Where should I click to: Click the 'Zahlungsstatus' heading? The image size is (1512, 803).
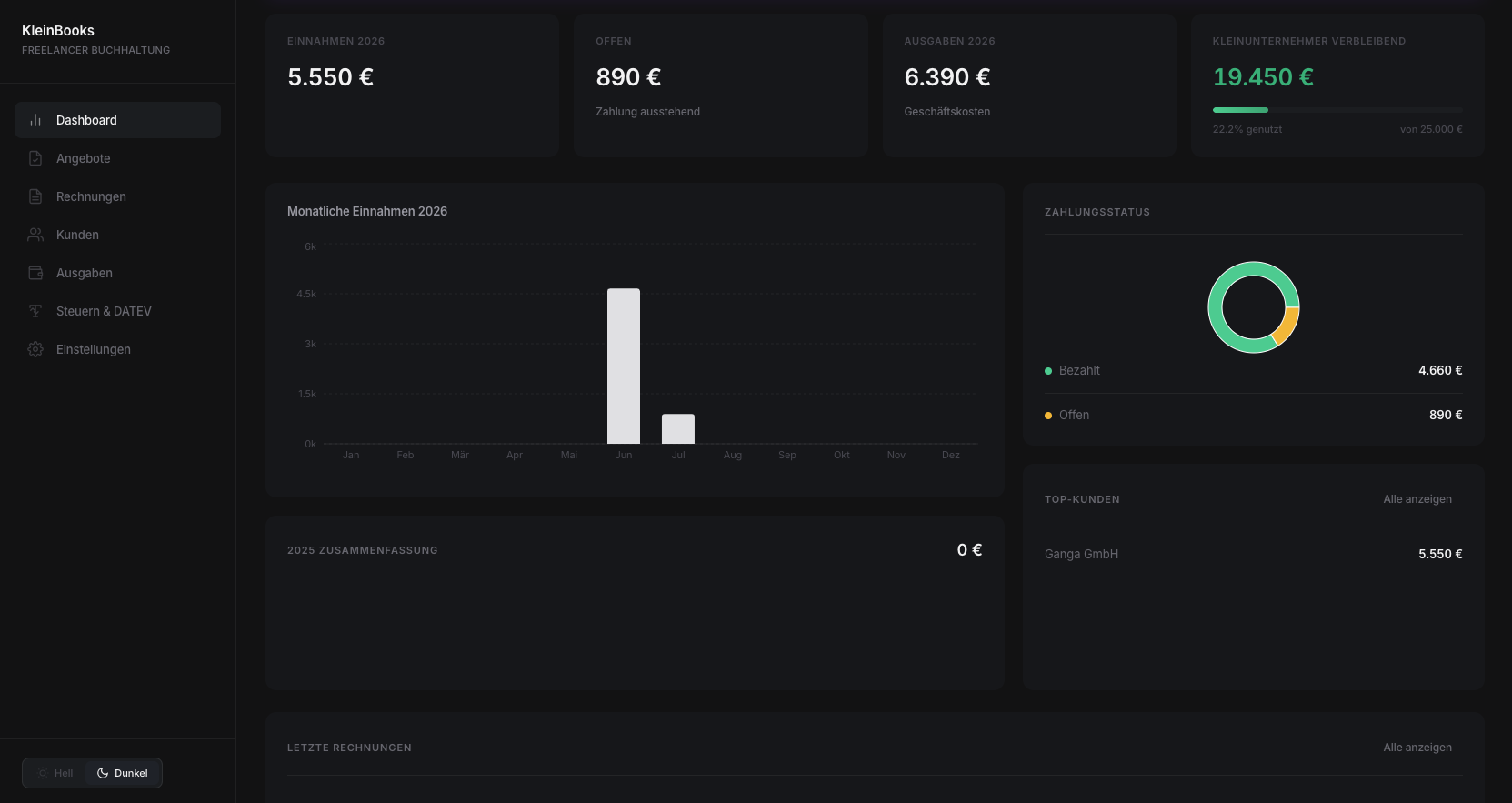1097,212
